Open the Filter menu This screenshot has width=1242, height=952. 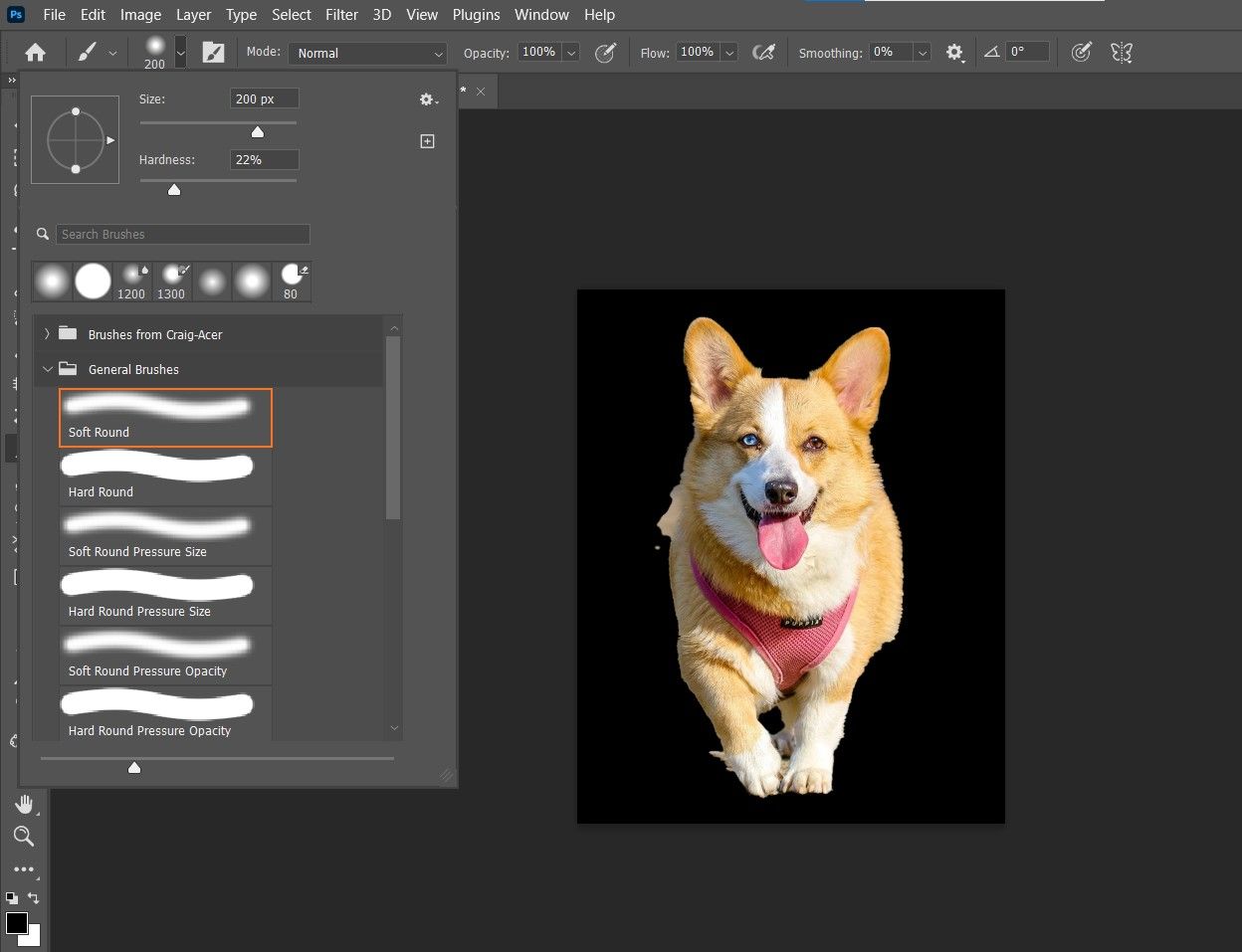[x=341, y=15]
